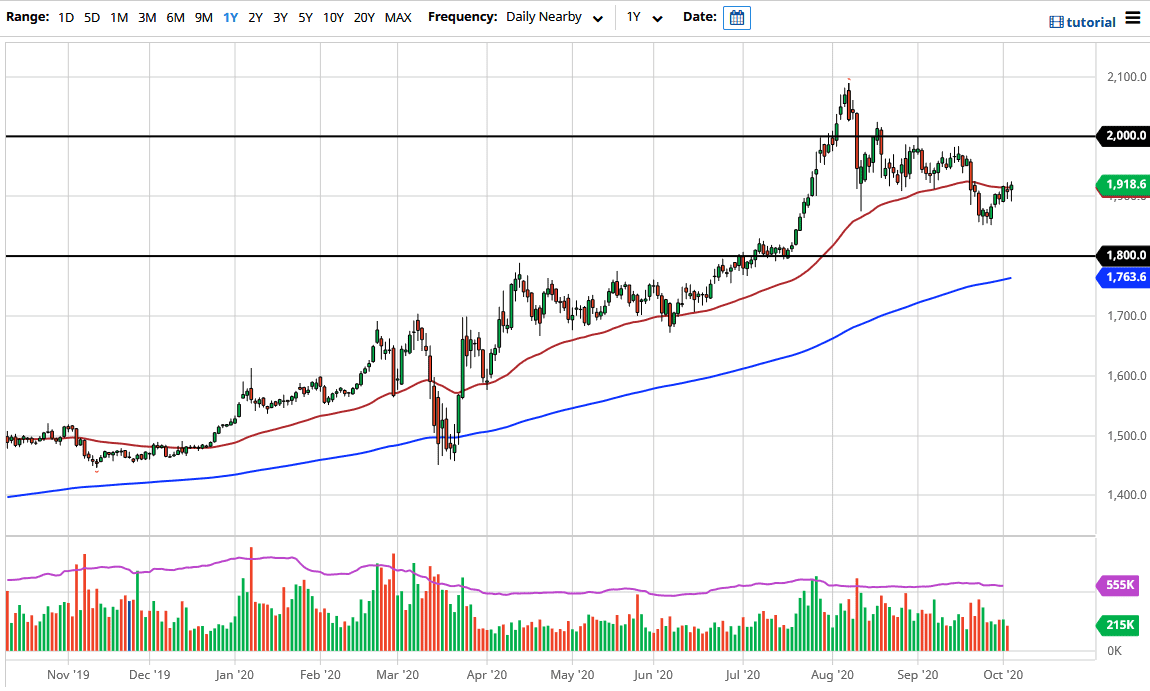Click the Oct '20 date axis label
The width and height of the screenshot is (1150, 691).
pyautogui.click(x=1003, y=675)
